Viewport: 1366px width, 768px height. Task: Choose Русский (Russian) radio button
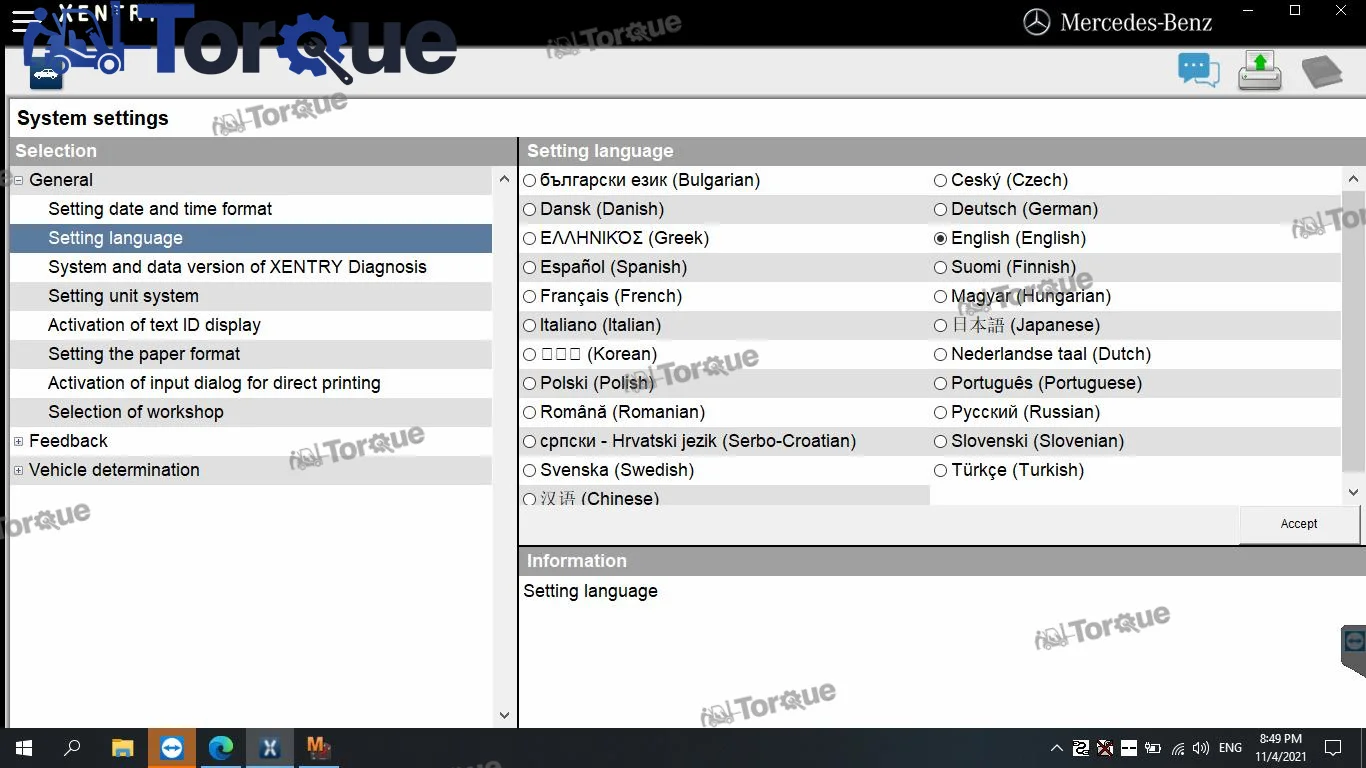coord(941,413)
